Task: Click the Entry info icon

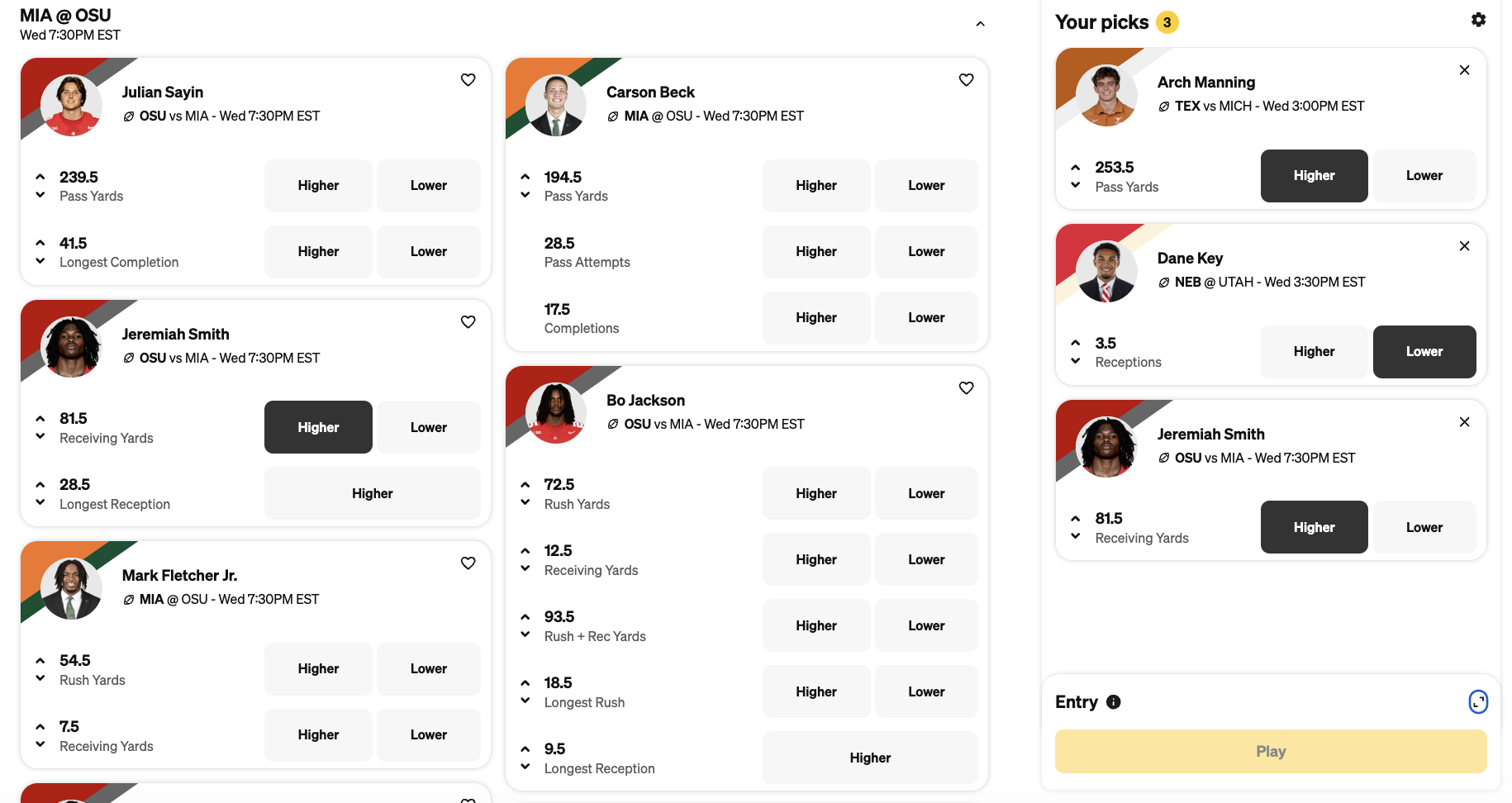Action: pos(1113,702)
